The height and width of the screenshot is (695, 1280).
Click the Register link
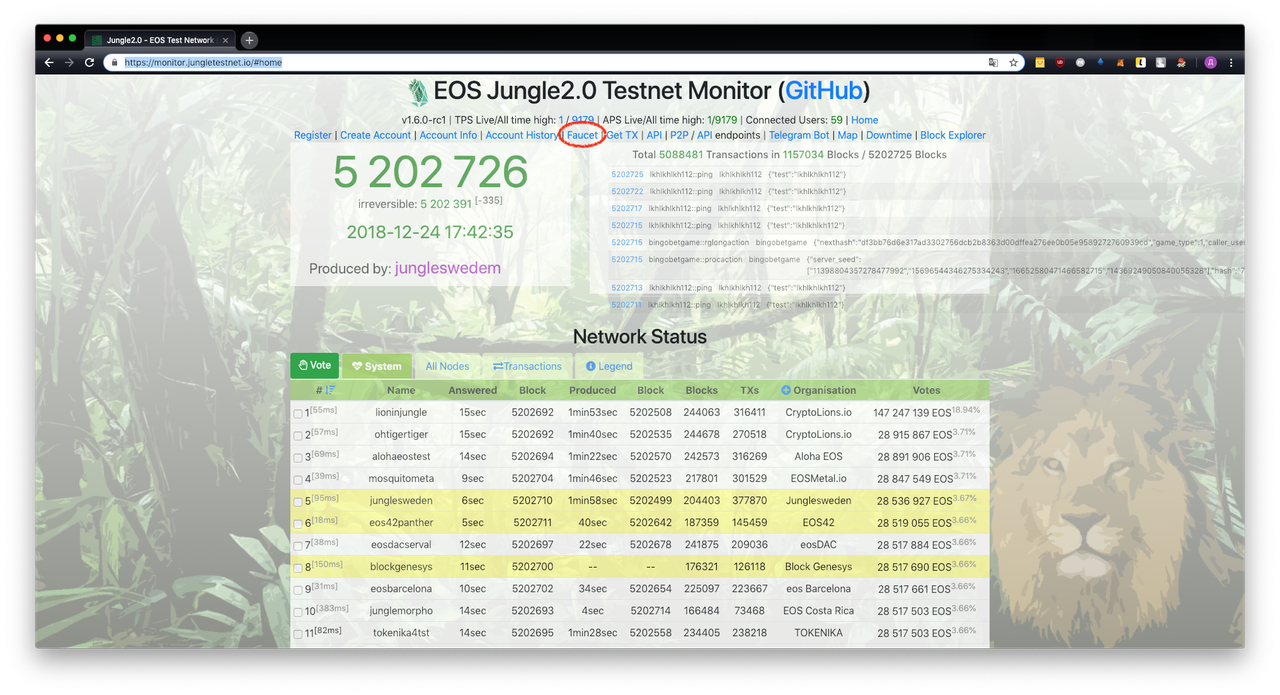click(x=313, y=135)
